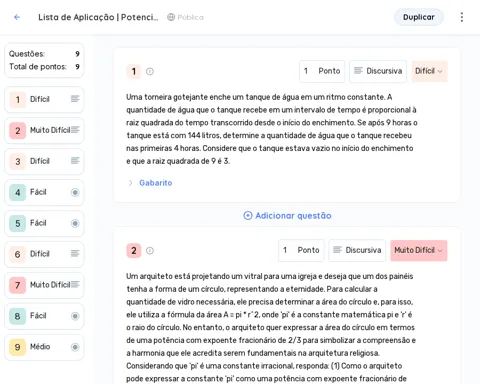Viewport: 480px width, 384px height.
Task: Click the plus icon in Adicionar questão
Action: [248, 216]
